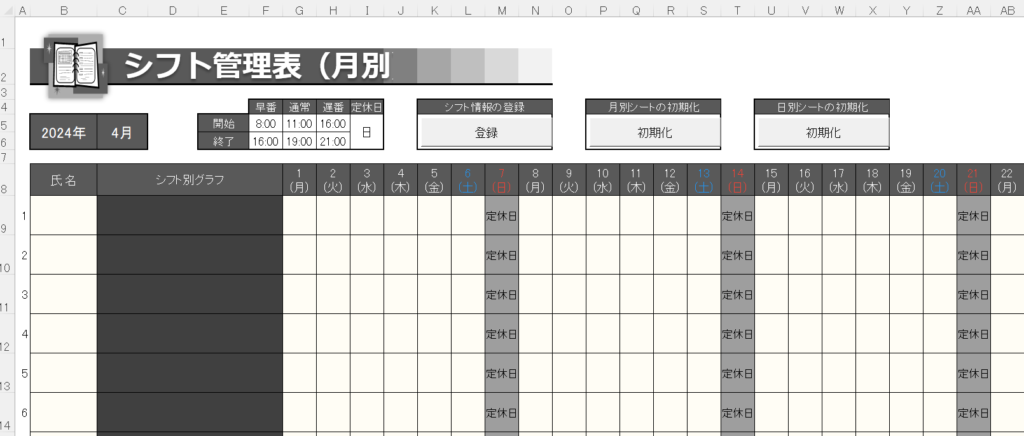Viewport: 1024px width, 436px height.
Task: Click 初期化 under 月別シートの初期化
Action: [x=653, y=132]
